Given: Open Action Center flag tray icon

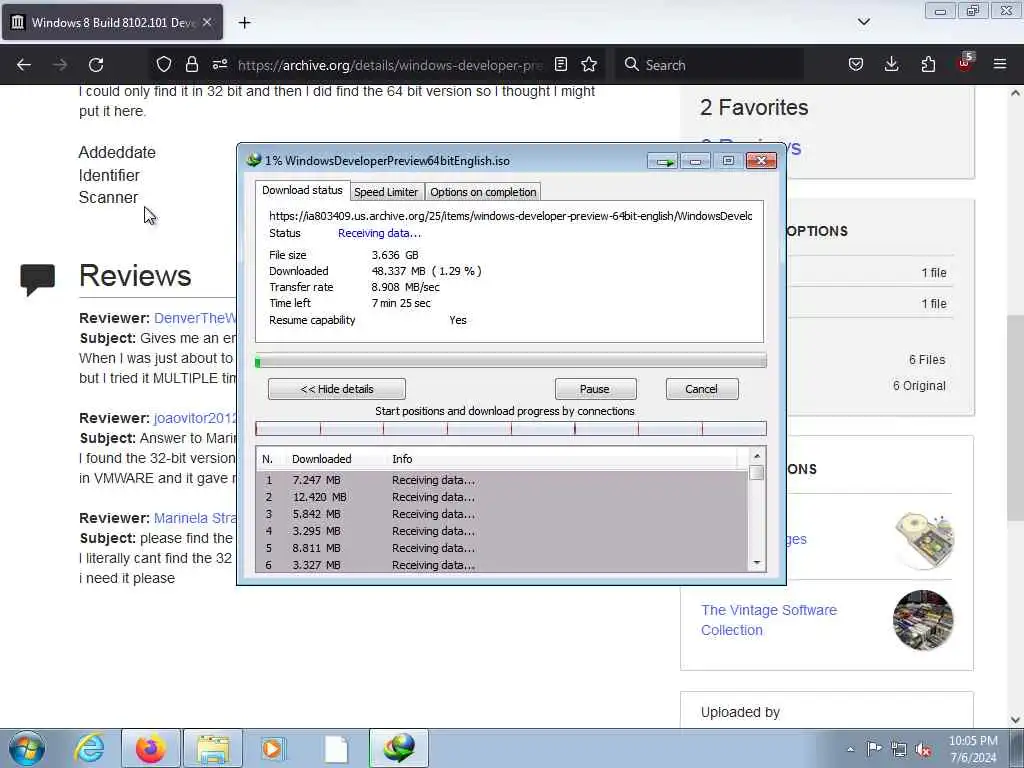Looking at the screenshot, I should point(874,749).
